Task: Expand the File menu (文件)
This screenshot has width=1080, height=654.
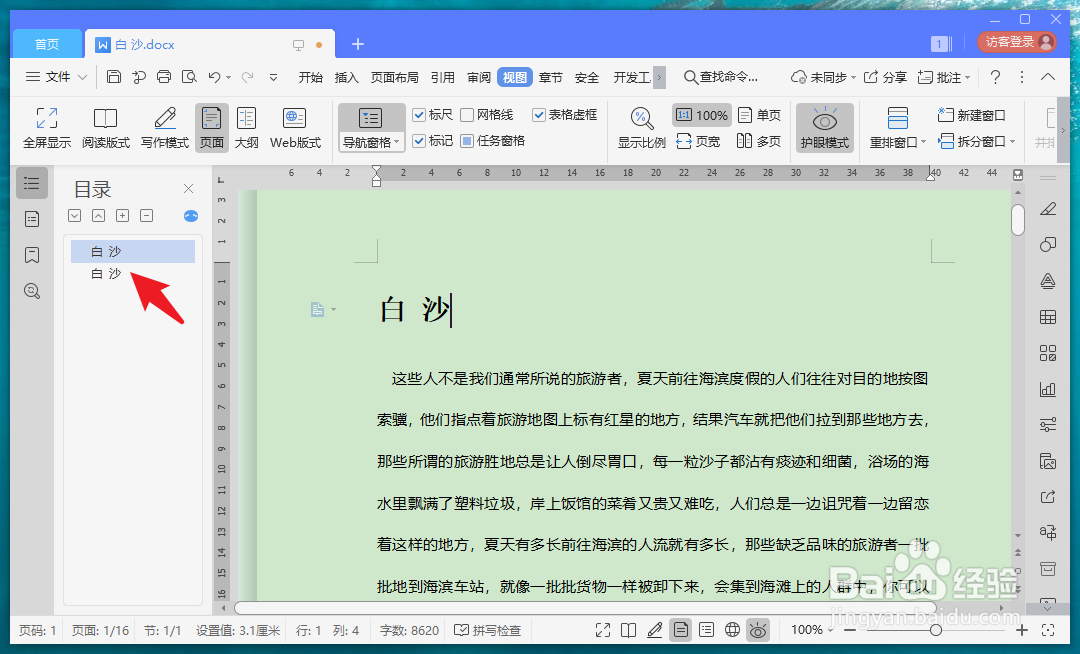Action: (56, 77)
